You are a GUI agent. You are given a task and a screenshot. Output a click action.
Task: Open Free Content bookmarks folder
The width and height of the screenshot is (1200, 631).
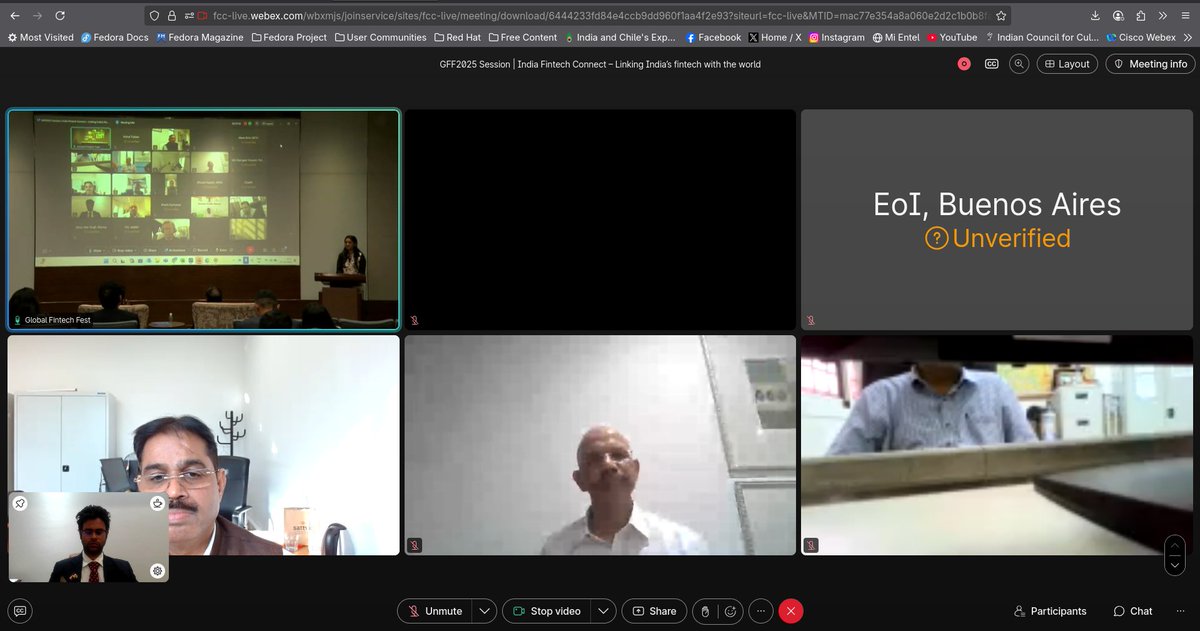[x=522, y=37]
